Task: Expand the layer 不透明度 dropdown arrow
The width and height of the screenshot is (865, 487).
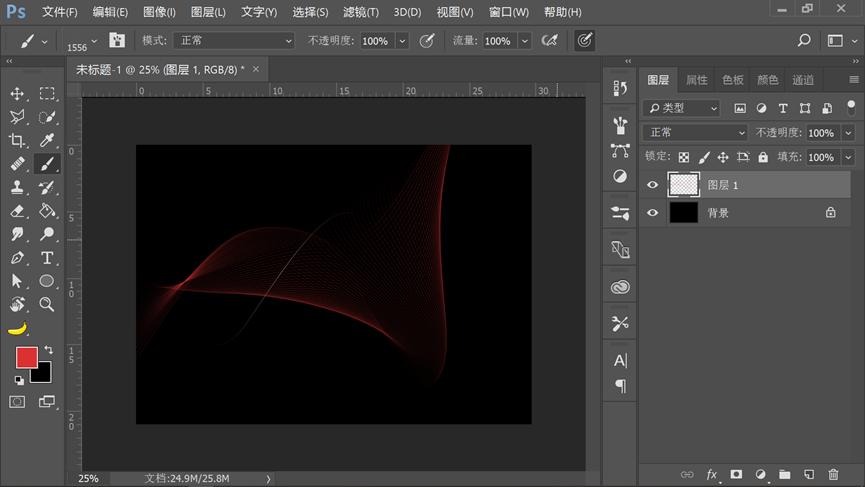Action: 848,133
